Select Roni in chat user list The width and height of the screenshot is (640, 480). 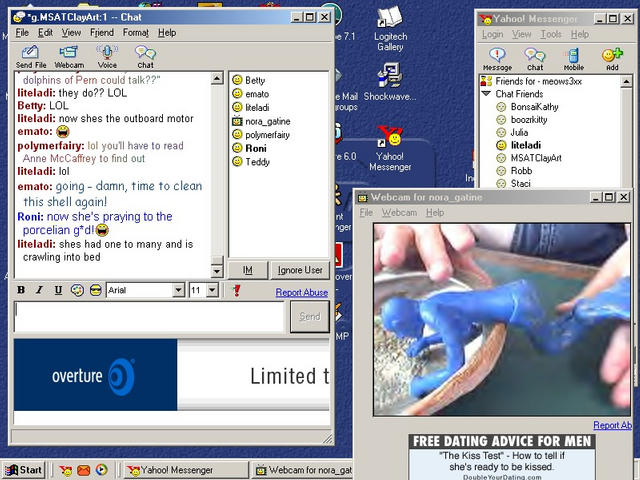point(256,148)
